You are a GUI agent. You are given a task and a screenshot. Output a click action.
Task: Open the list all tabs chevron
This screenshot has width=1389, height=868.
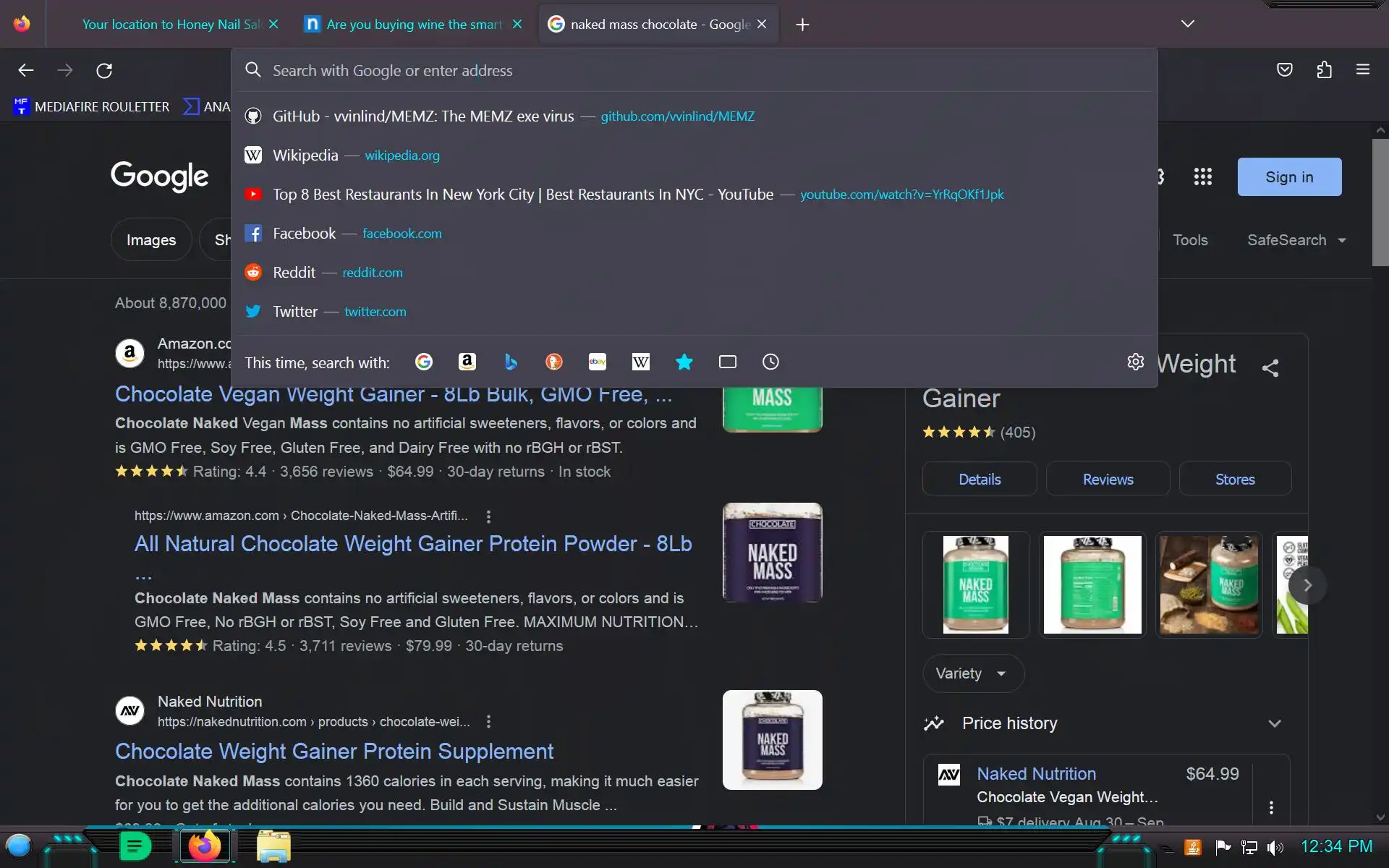[1187, 24]
